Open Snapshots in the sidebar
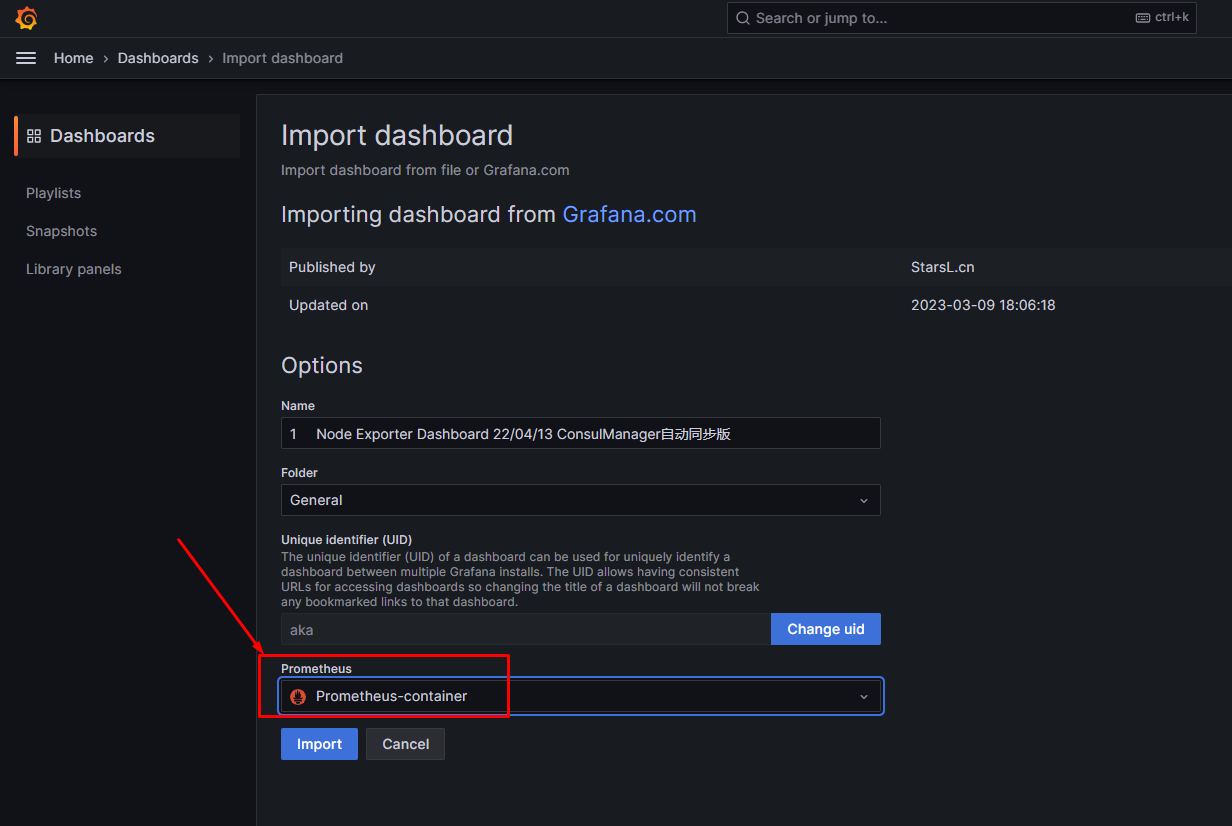The image size is (1232, 826). coord(62,231)
